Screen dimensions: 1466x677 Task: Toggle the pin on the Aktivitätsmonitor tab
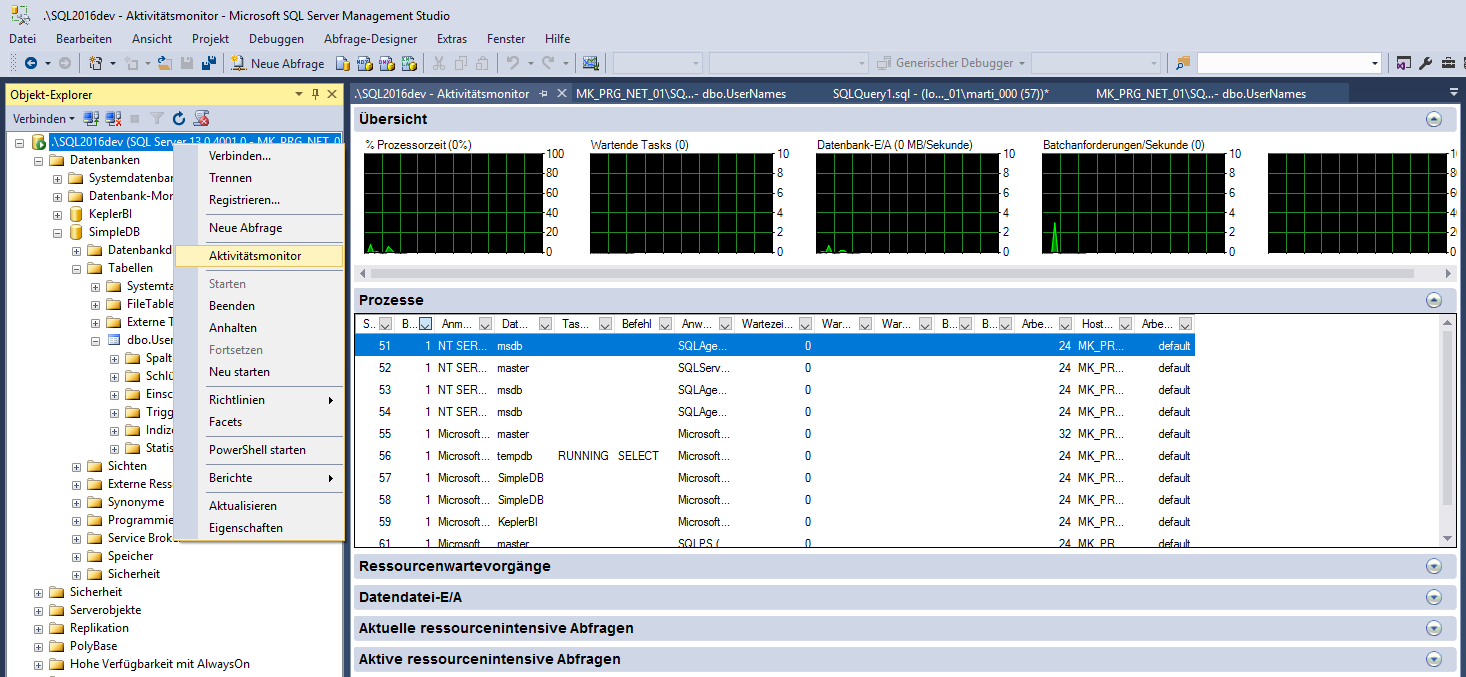(x=544, y=93)
